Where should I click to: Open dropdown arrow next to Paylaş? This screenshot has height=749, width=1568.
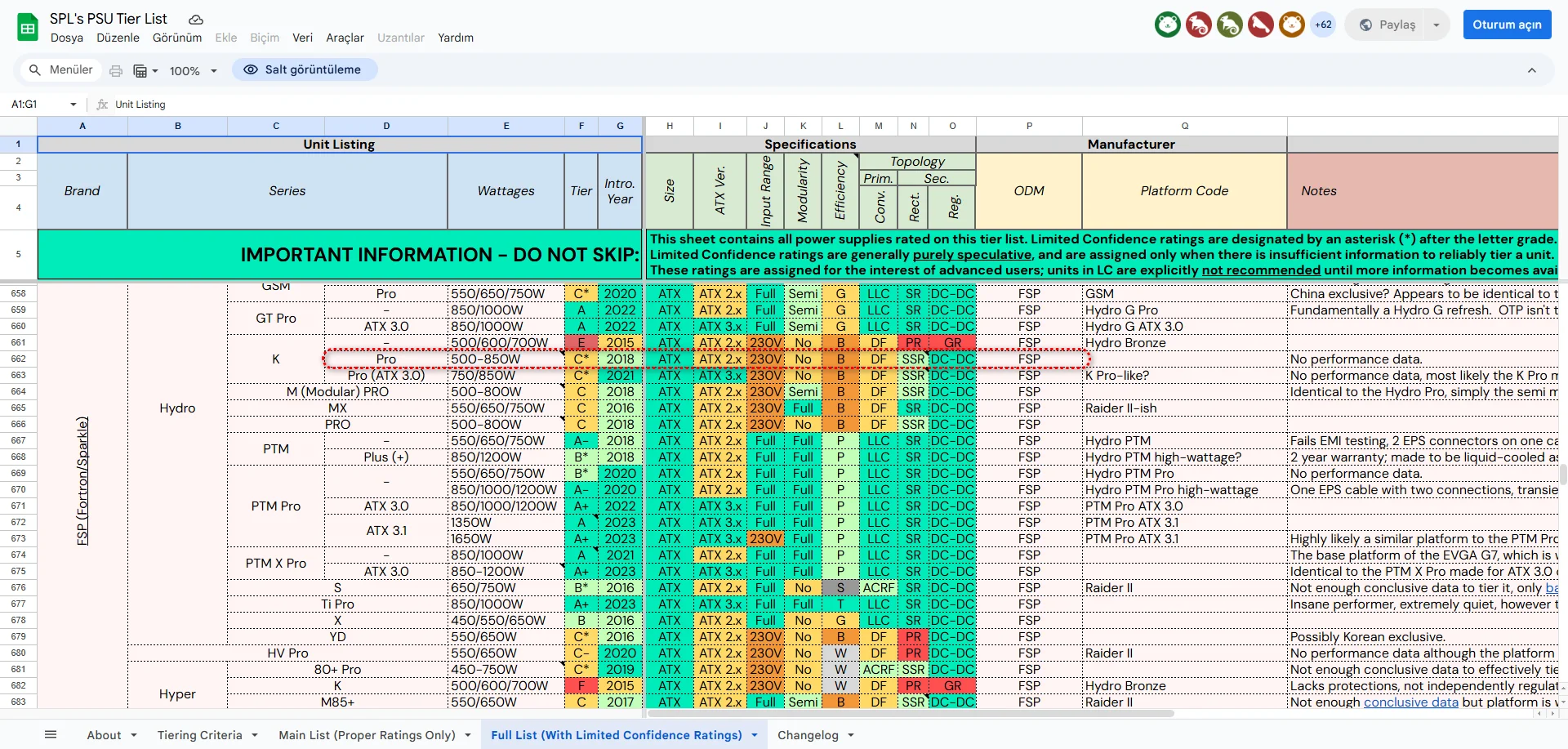pos(1436,25)
